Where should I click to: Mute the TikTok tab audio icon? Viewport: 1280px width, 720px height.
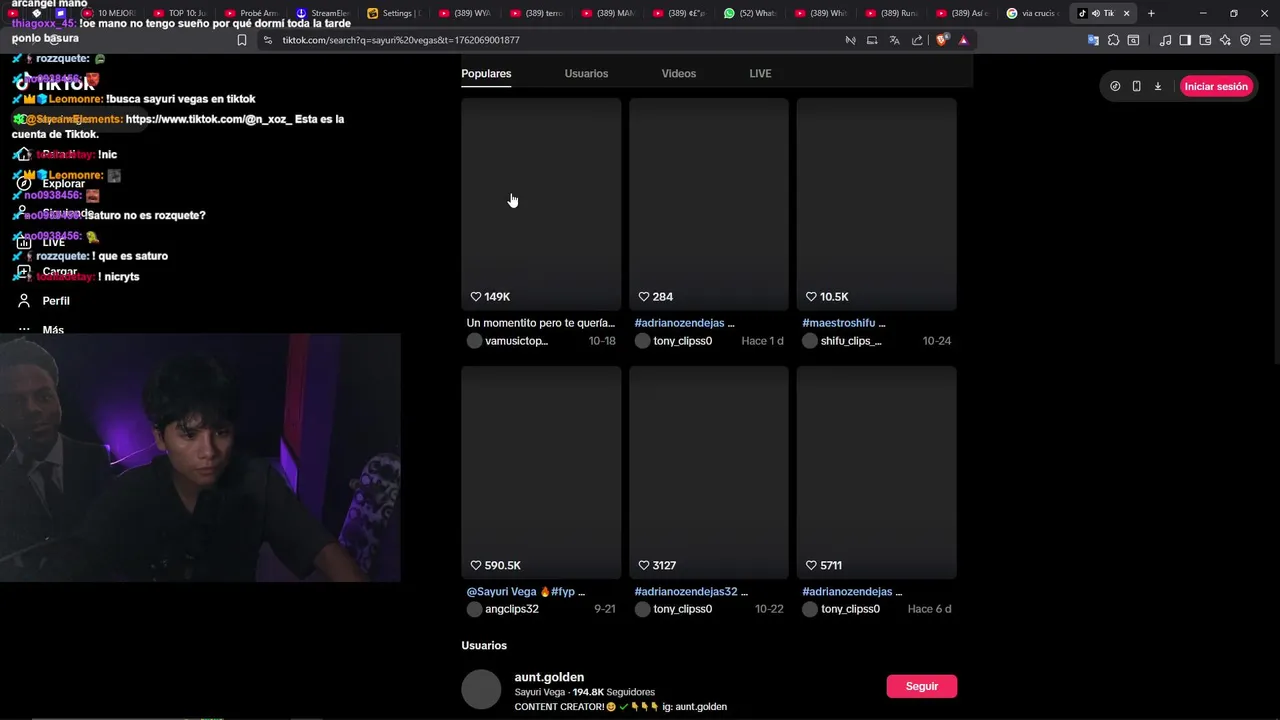pos(1096,13)
